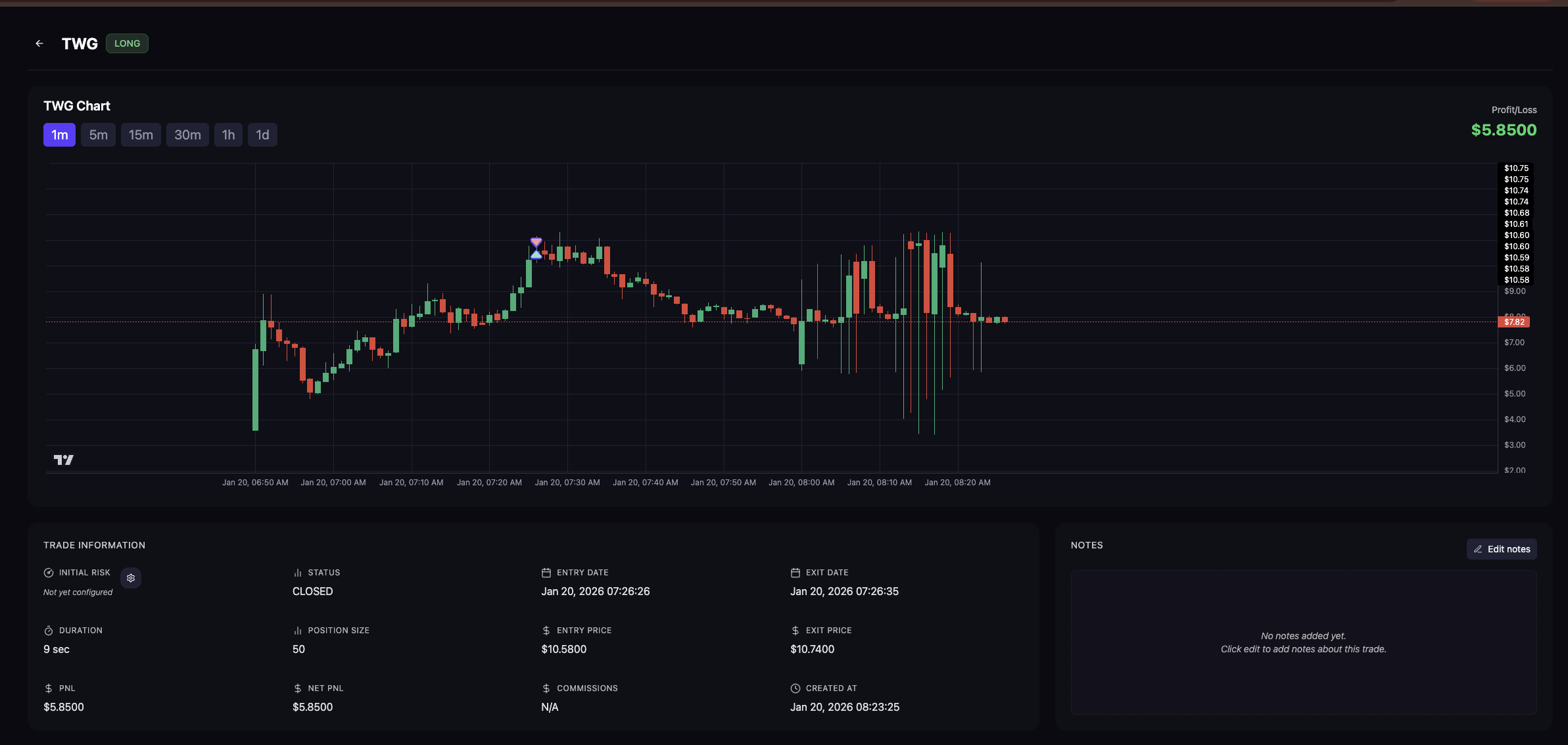Switch chart to 15m timeframe
Image resolution: width=1568 pixels, height=745 pixels.
coord(141,135)
